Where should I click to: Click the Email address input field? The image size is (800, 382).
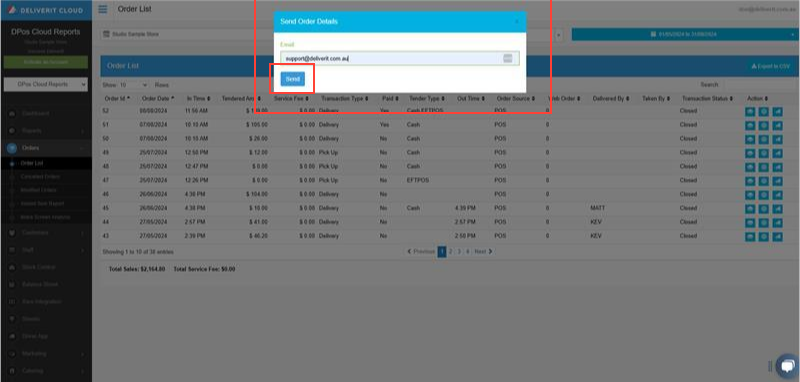[x=399, y=58]
